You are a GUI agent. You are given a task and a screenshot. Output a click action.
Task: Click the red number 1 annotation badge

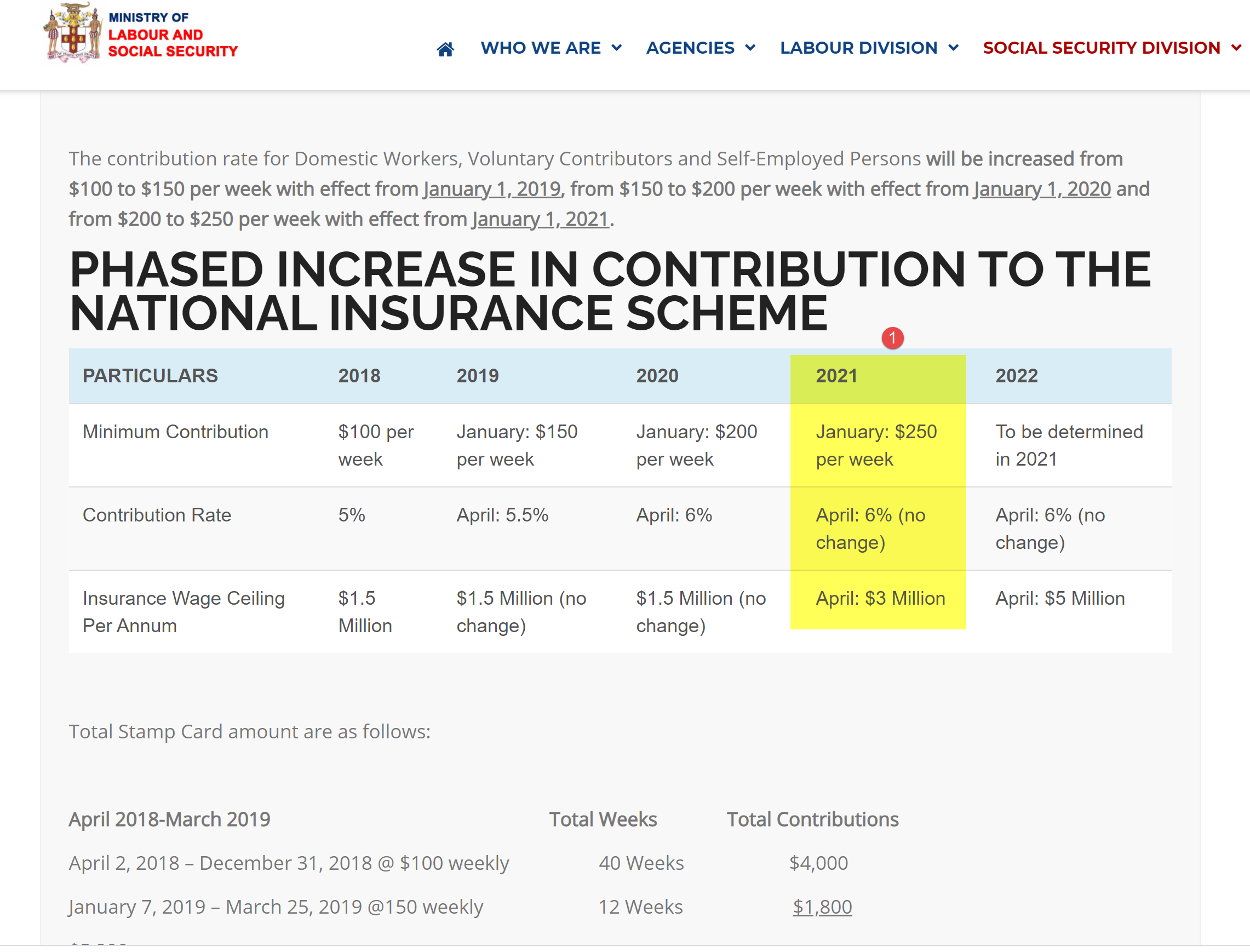coord(892,339)
